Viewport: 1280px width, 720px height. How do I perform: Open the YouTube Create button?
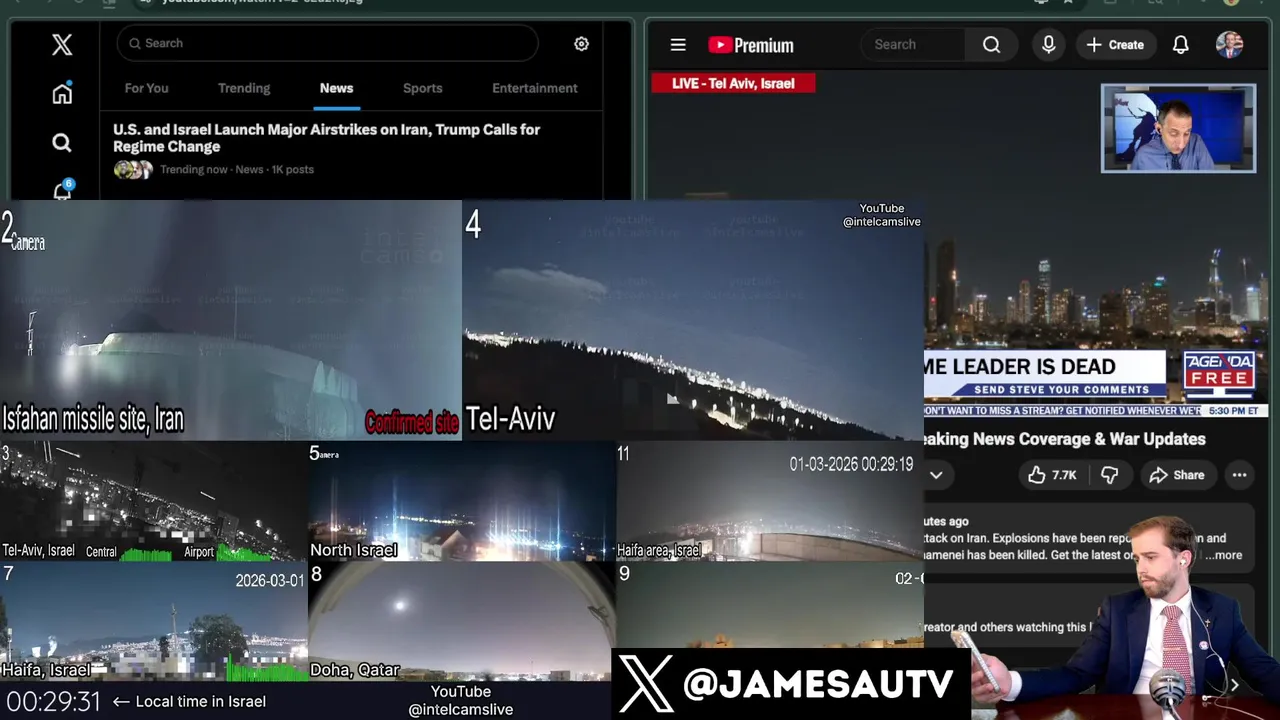coord(1115,45)
